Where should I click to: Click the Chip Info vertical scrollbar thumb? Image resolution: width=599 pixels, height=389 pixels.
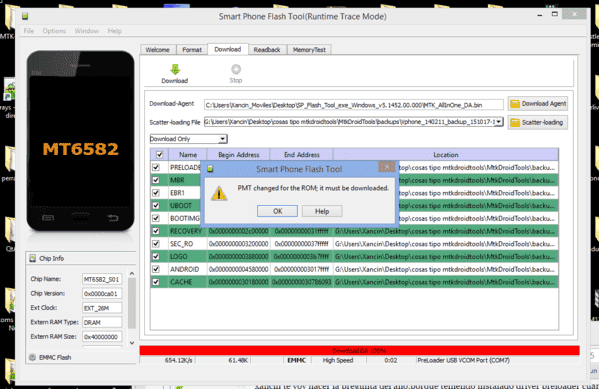point(132,303)
